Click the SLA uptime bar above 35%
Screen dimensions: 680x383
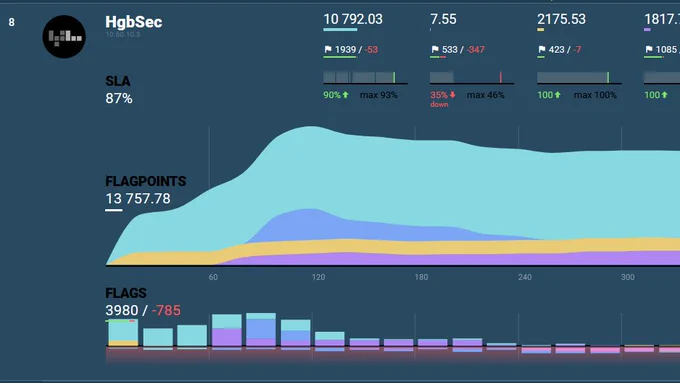pos(472,77)
